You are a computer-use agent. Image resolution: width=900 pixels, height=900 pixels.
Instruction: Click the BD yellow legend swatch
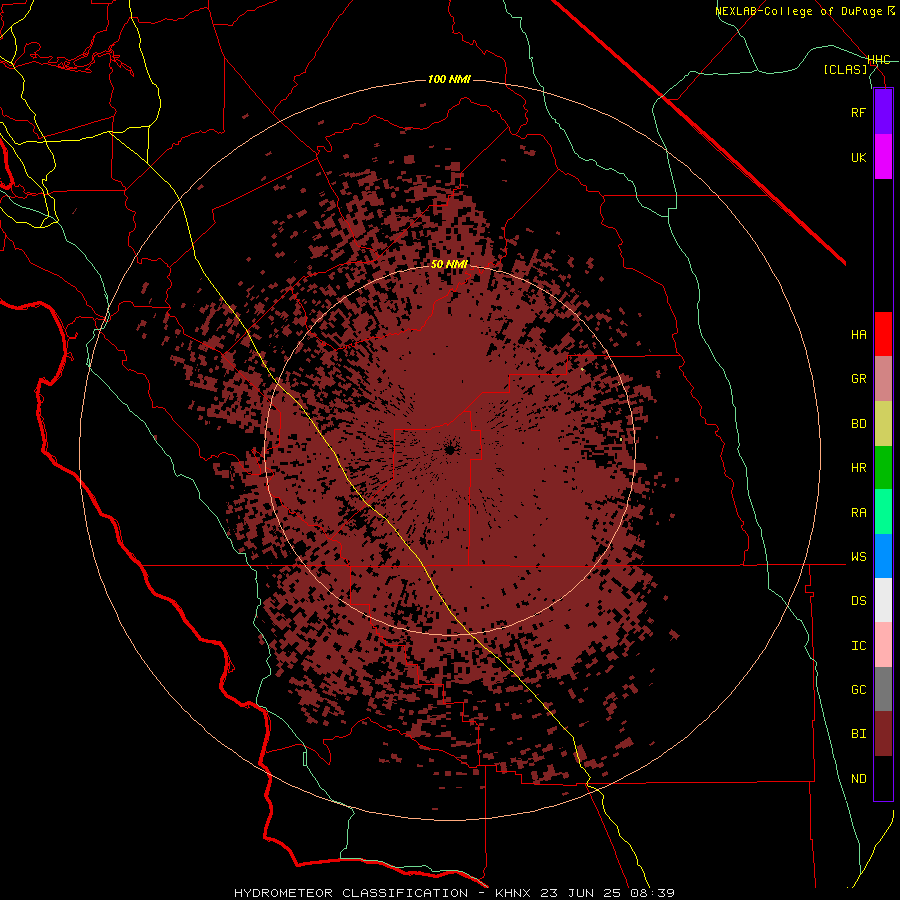883,424
